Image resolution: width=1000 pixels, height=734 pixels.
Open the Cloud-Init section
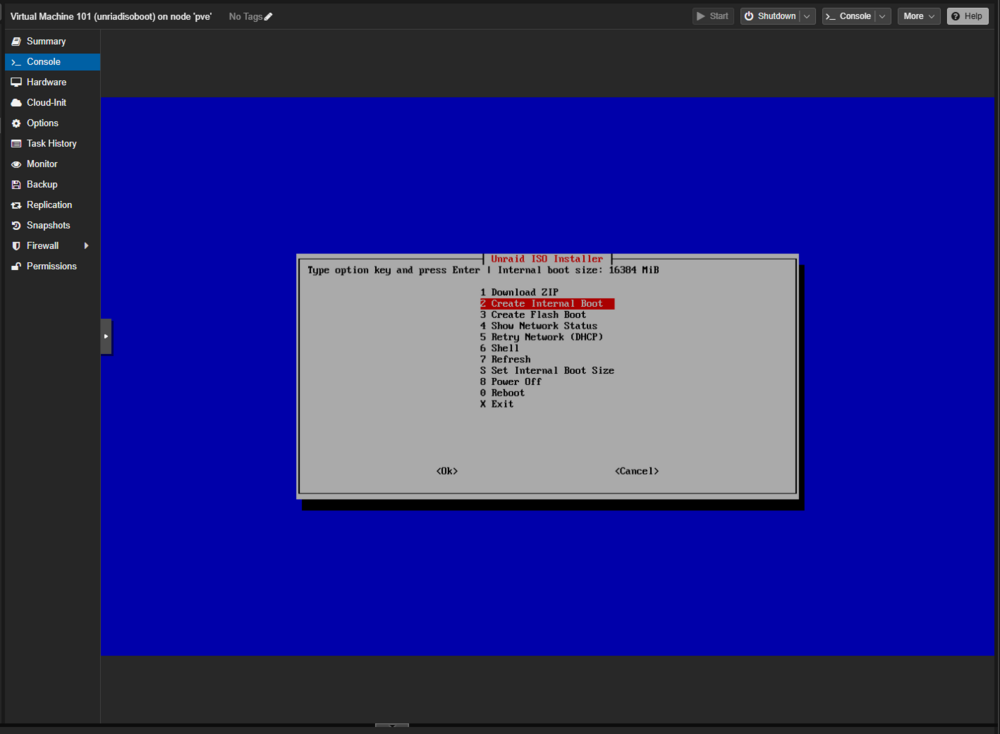pyautogui.click(x=52, y=103)
